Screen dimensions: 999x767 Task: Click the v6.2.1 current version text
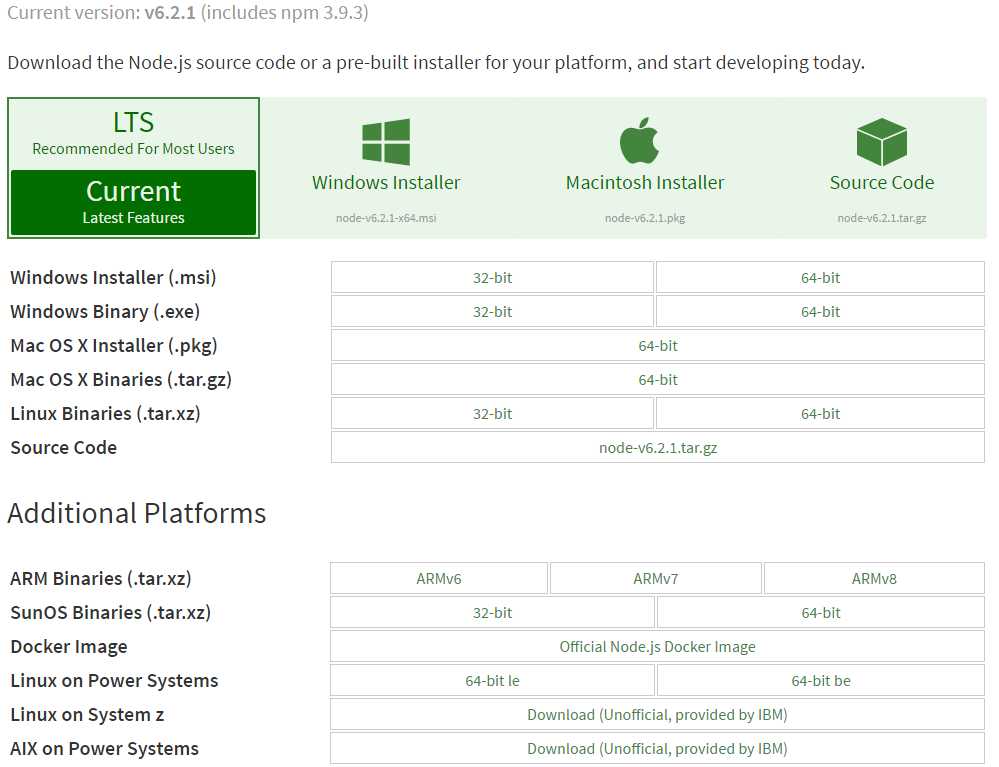click(x=170, y=13)
